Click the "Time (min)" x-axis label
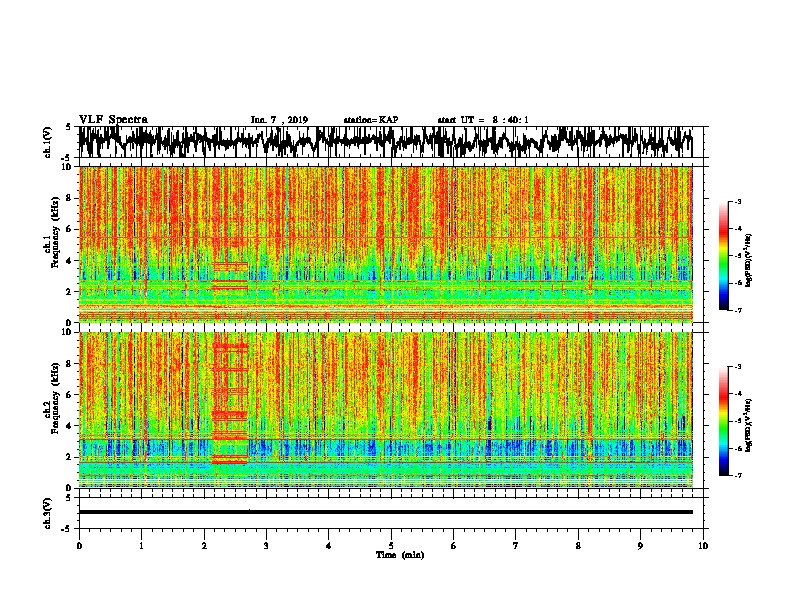 (x=400, y=555)
